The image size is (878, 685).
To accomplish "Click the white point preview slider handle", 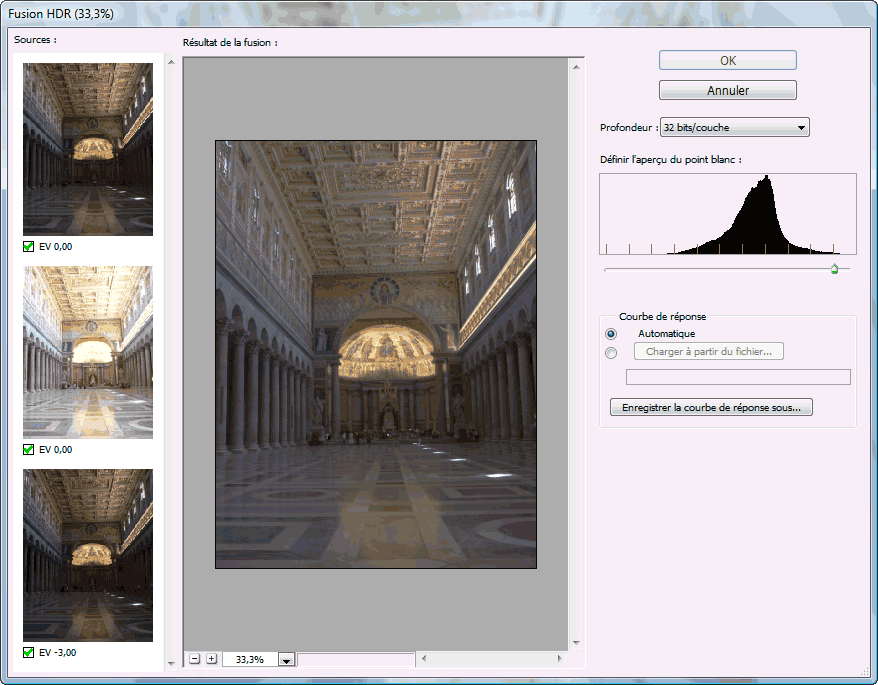I will coord(834,269).
